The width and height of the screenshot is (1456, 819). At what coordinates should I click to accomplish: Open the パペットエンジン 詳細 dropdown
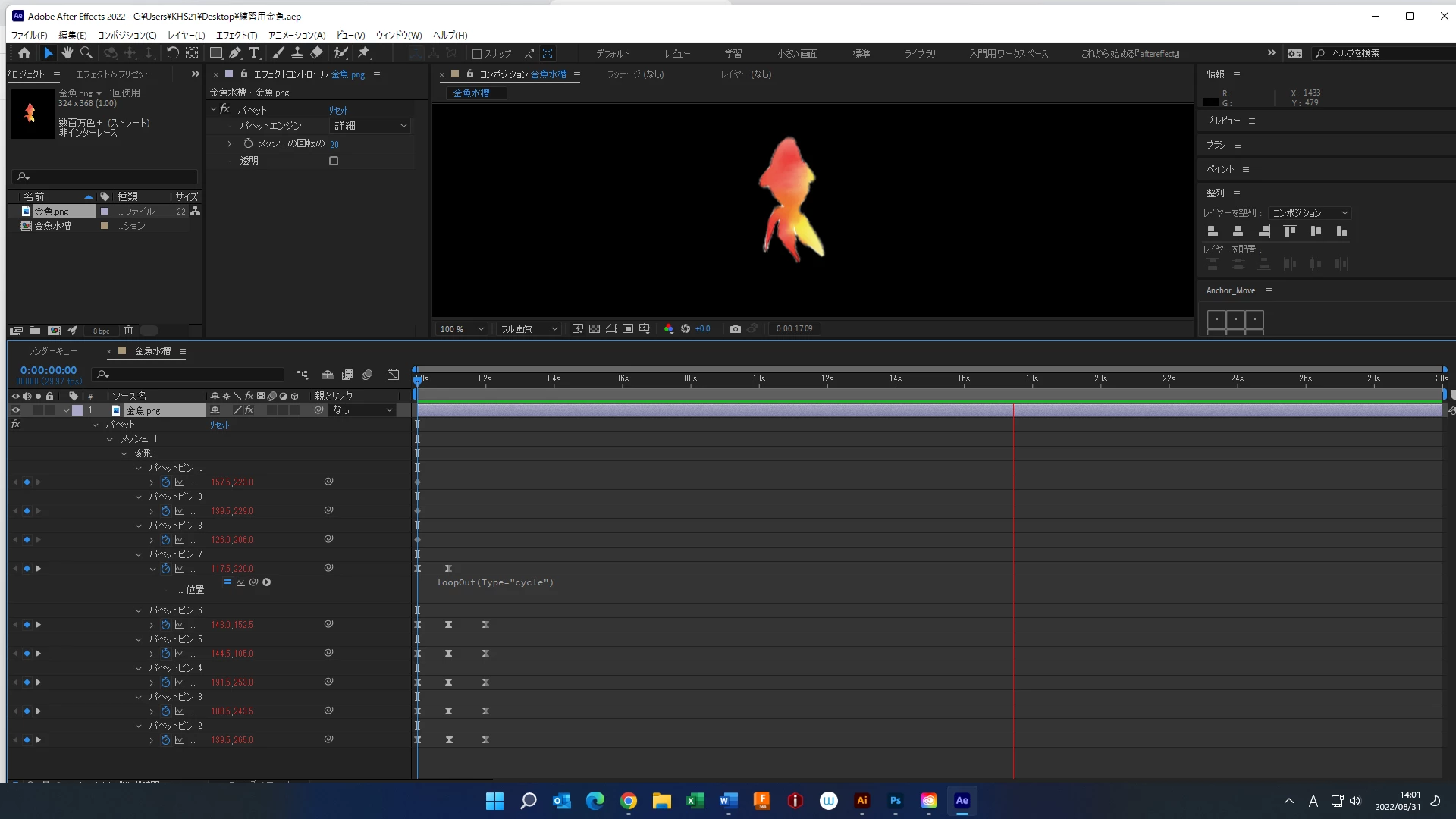pyautogui.click(x=371, y=126)
